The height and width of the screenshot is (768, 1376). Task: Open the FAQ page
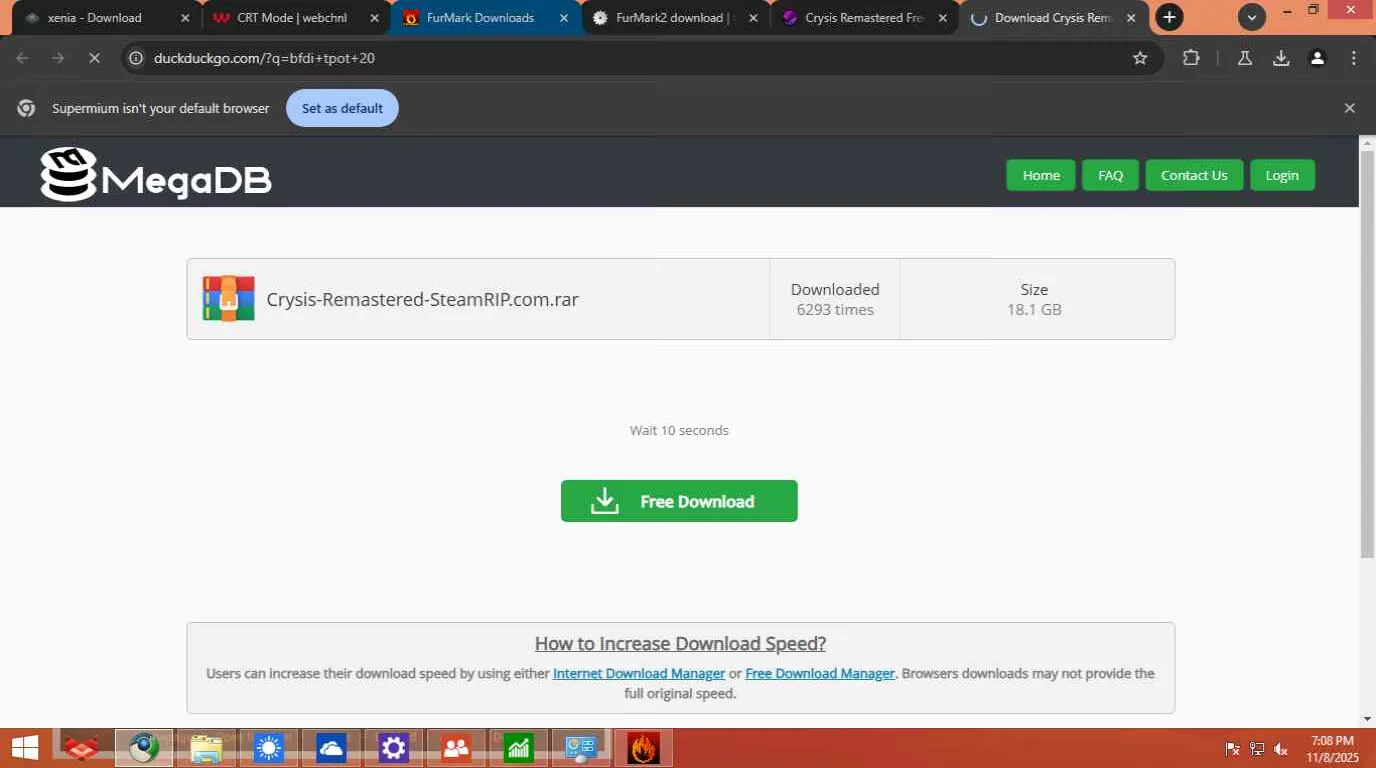[x=1111, y=175]
